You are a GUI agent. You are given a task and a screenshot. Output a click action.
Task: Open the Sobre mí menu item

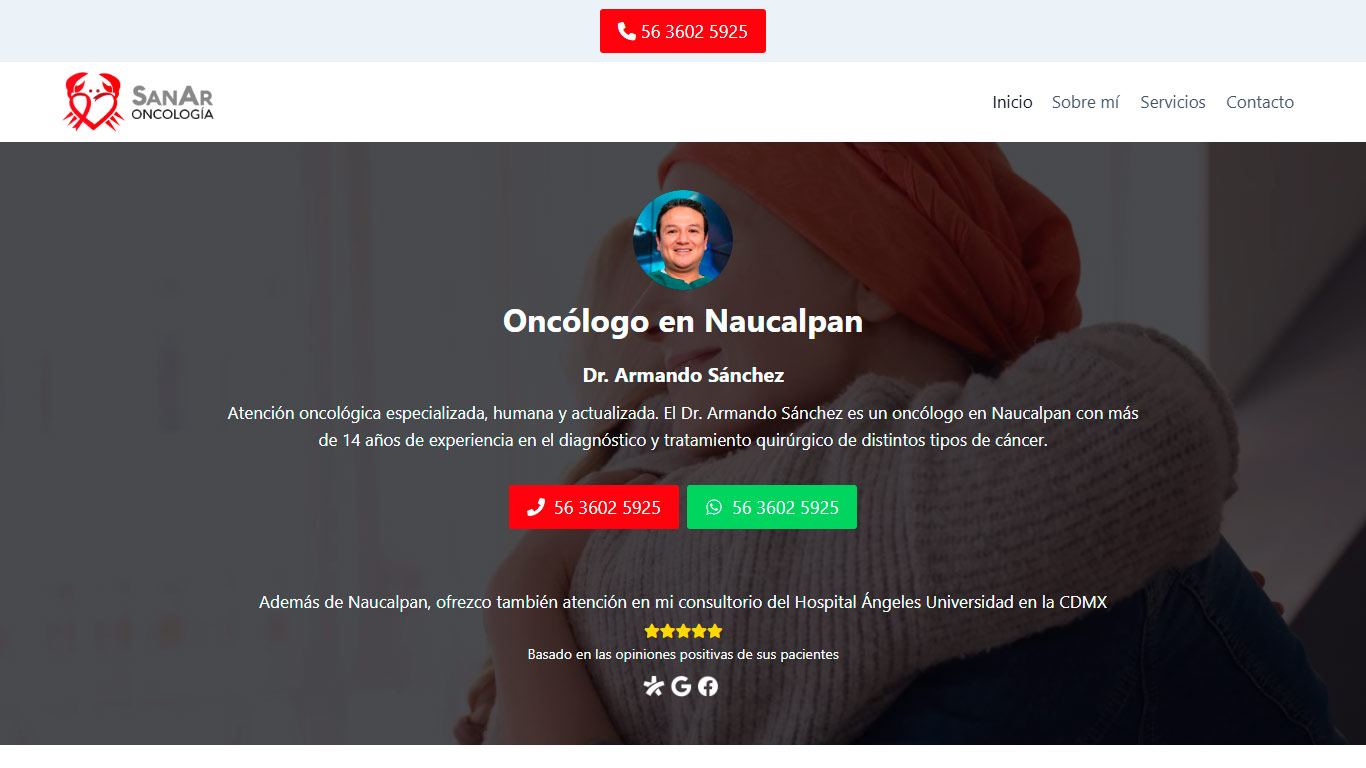(x=1085, y=102)
